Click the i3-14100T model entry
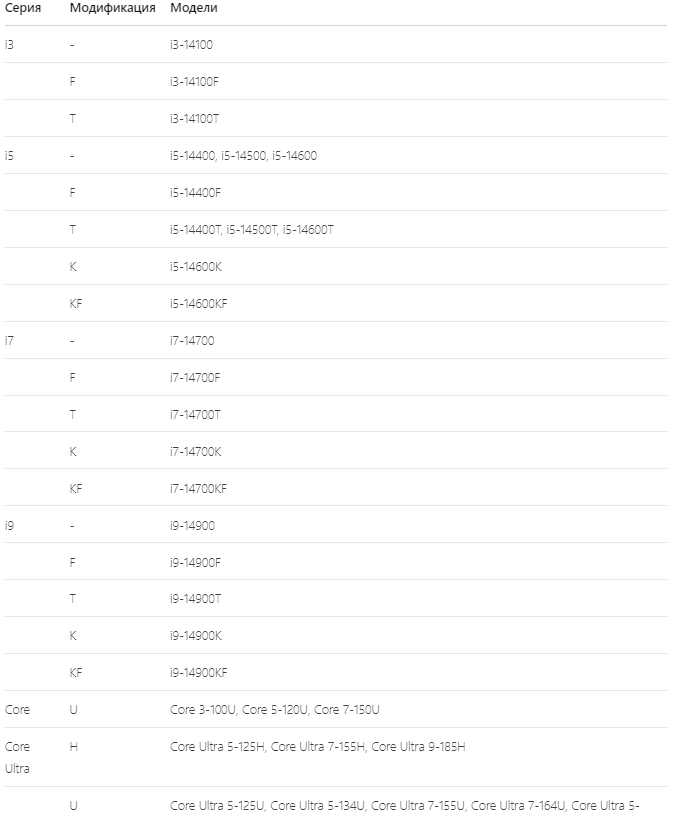This screenshot has height=817, width=681. [x=194, y=119]
